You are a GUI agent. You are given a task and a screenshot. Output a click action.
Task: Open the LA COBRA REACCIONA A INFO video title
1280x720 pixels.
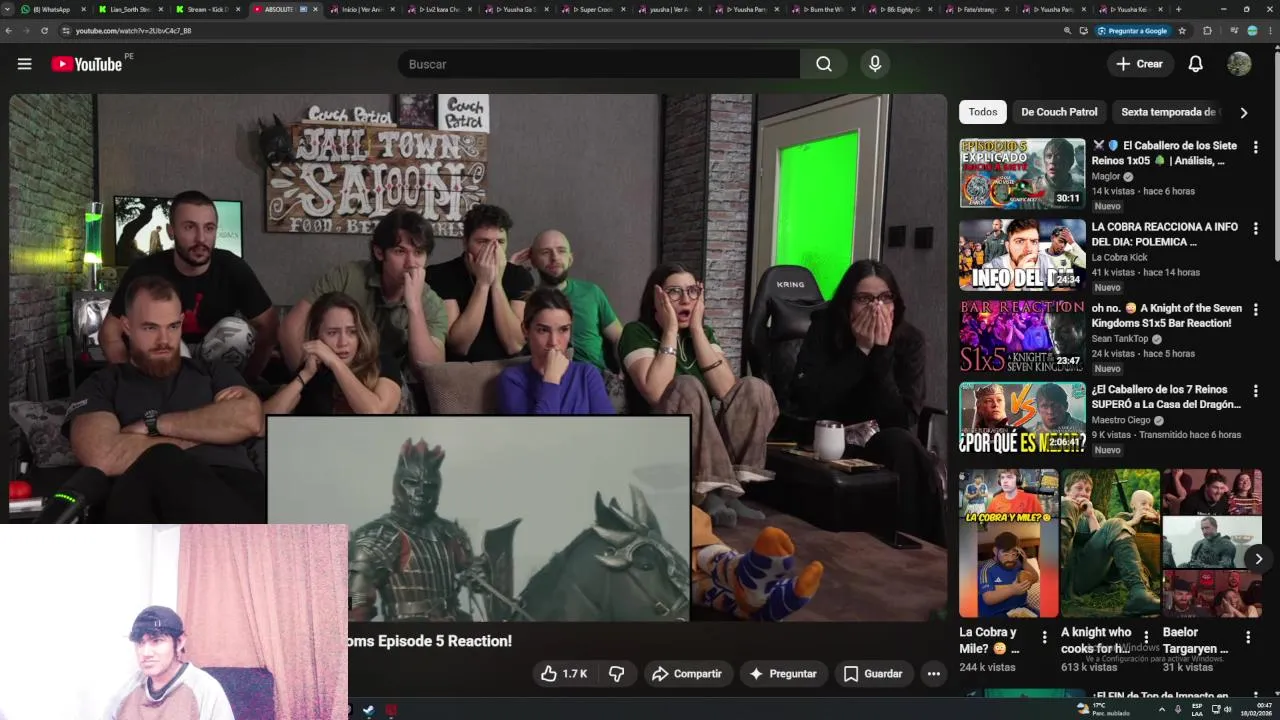coord(1165,234)
